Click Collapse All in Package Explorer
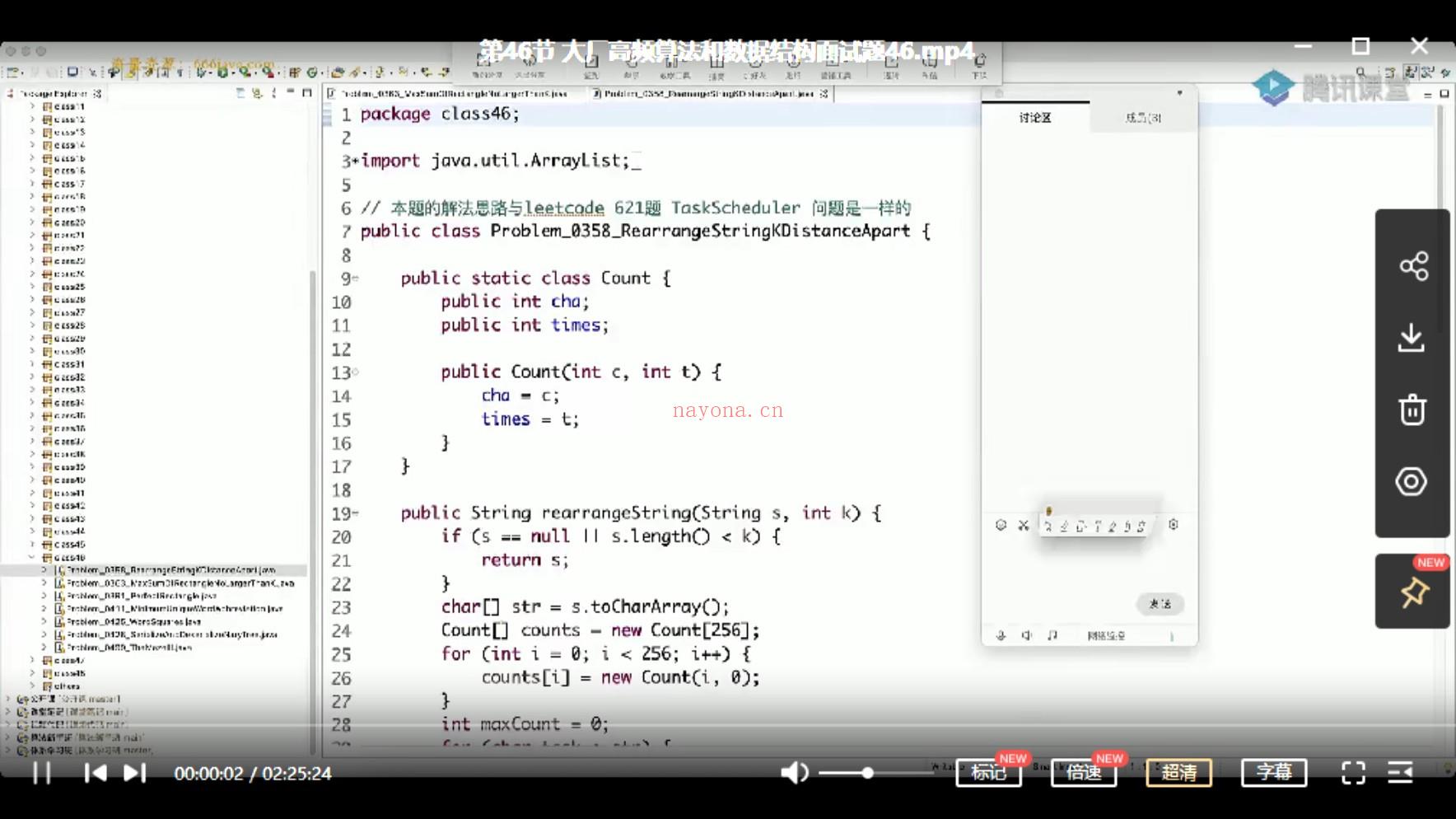The image size is (1456, 819). coord(240,93)
